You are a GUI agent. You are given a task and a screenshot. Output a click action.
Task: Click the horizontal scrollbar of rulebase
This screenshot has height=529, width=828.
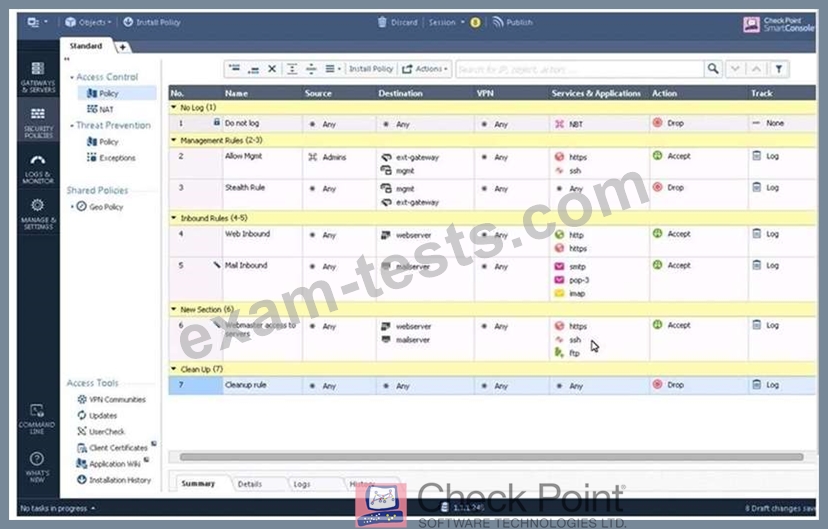pyautogui.click(x=492, y=457)
